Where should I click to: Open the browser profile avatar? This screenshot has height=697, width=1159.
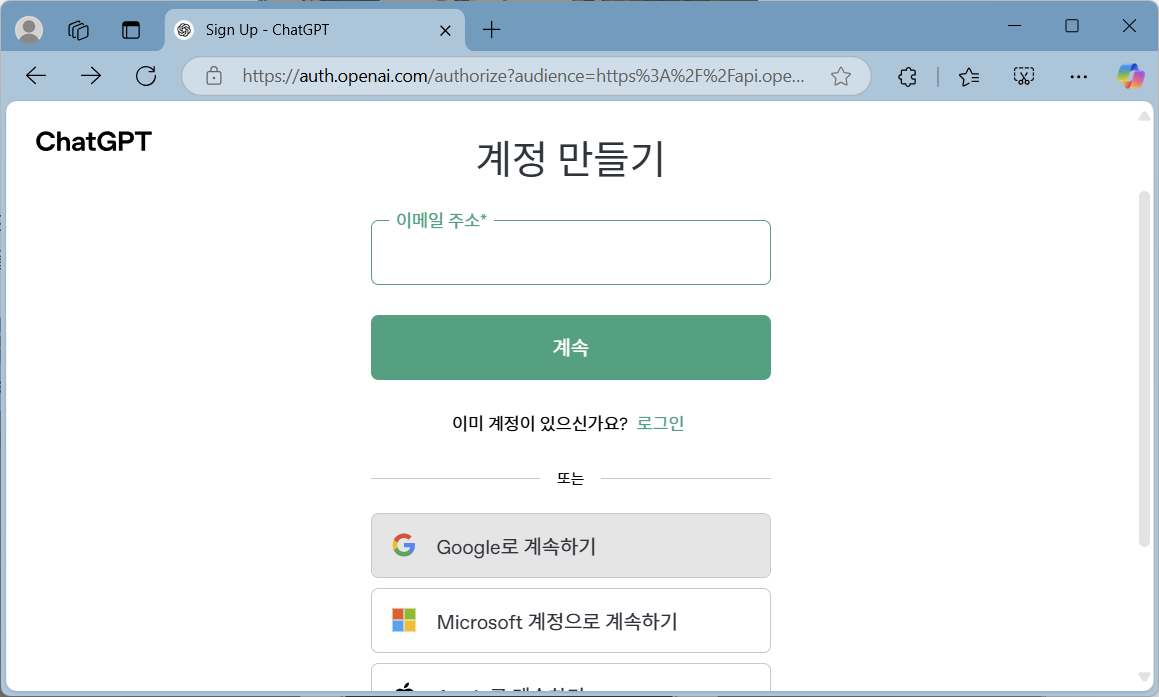point(29,30)
